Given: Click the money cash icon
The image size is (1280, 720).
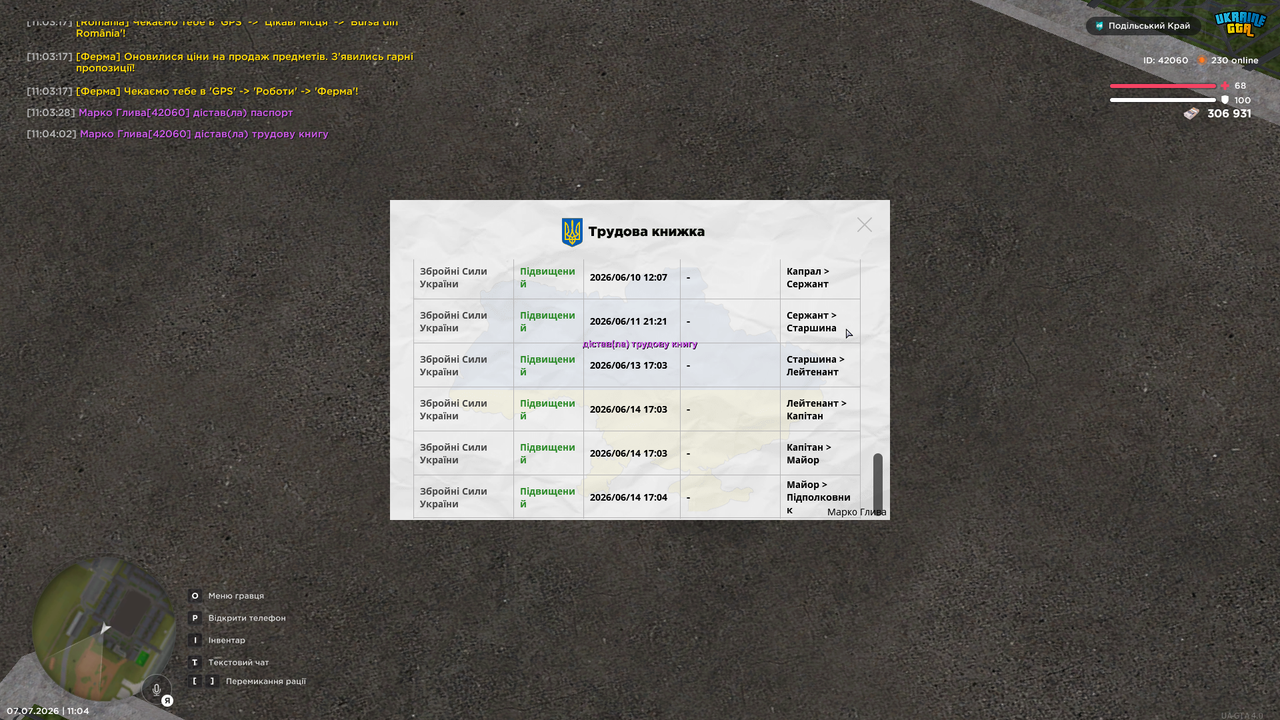Looking at the screenshot, I should 1191,114.
